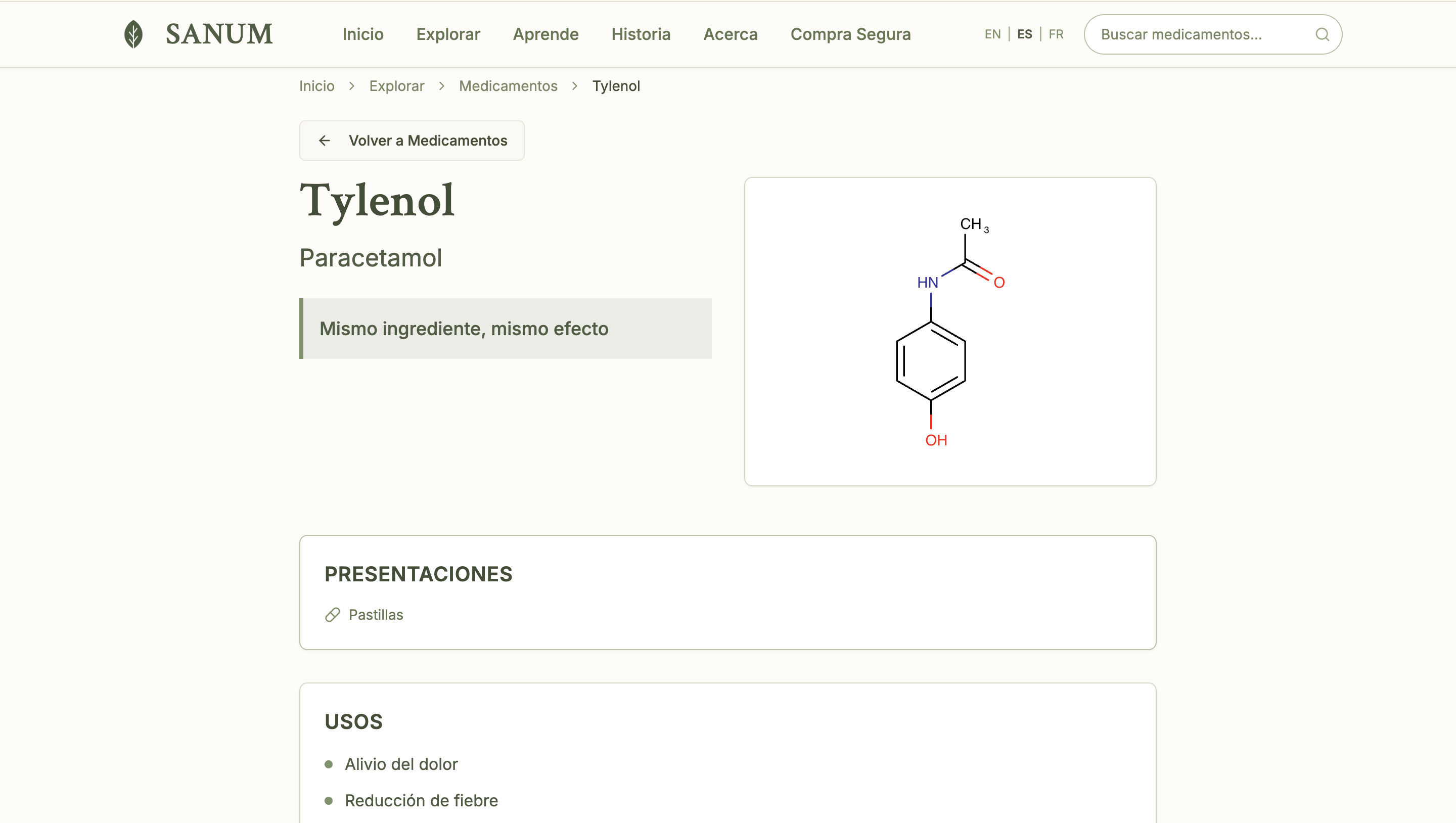Click the SANUM leaf logo icon
Screen dimensions: 1456x823
pos(133,34)
